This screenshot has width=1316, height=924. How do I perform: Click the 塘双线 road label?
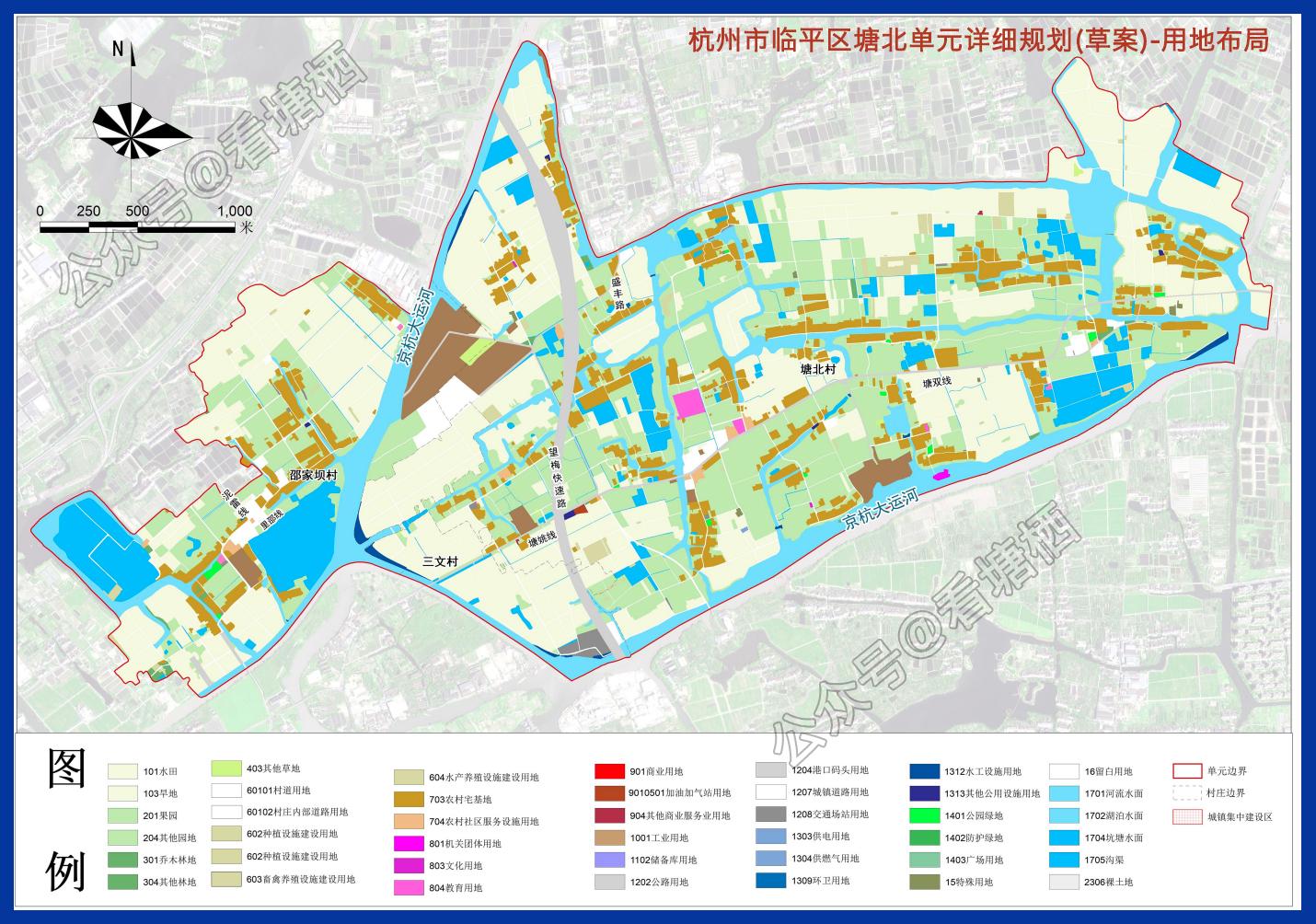click(937, 382)
